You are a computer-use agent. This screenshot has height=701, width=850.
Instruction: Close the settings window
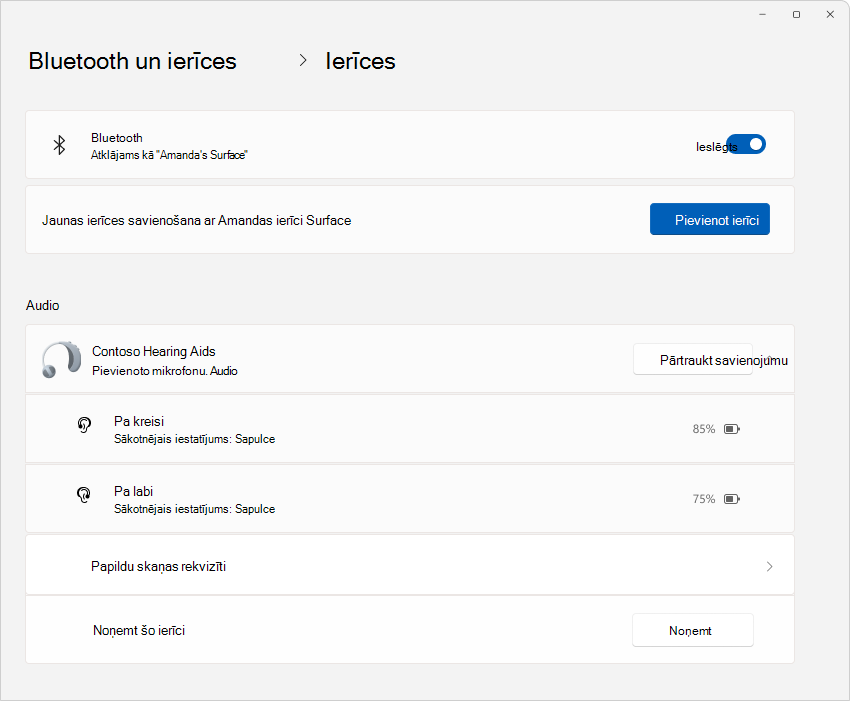[830, 15]
